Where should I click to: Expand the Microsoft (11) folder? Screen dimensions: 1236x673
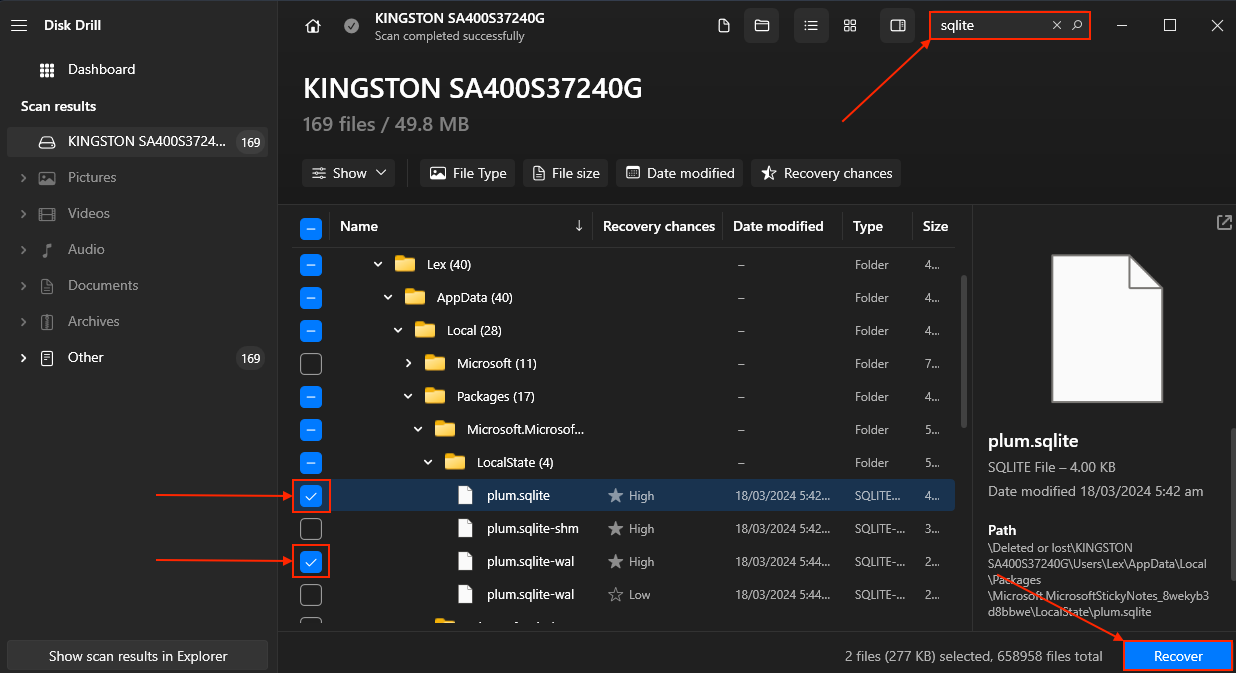(x=408, y=364)
